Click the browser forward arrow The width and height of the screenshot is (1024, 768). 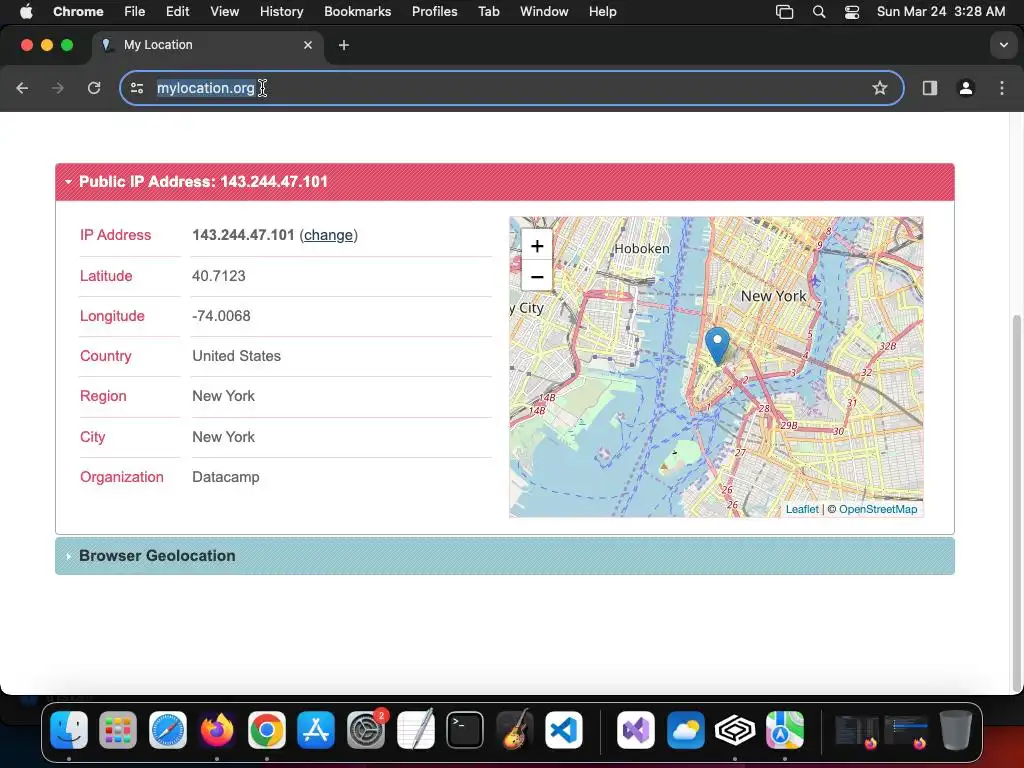coord(57,88)
